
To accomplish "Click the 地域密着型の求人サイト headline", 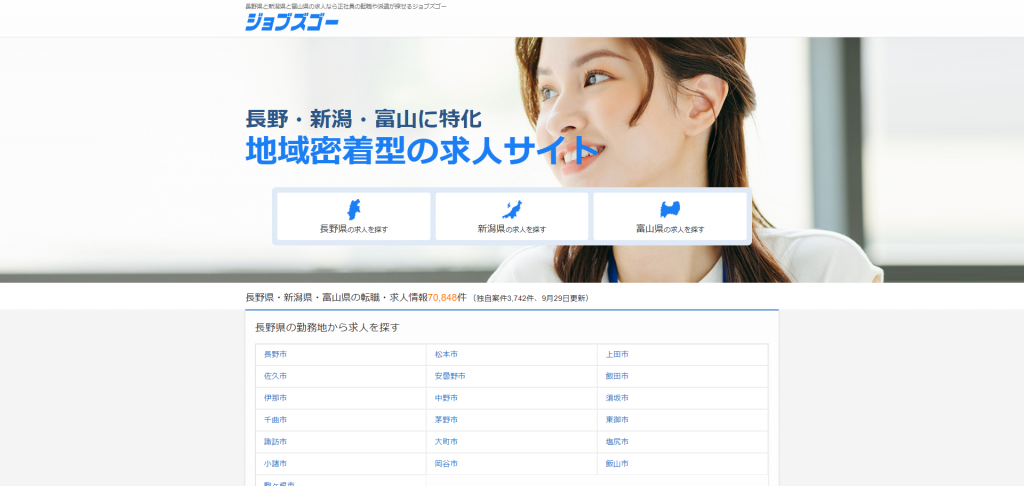I will (x=421, y=151).
